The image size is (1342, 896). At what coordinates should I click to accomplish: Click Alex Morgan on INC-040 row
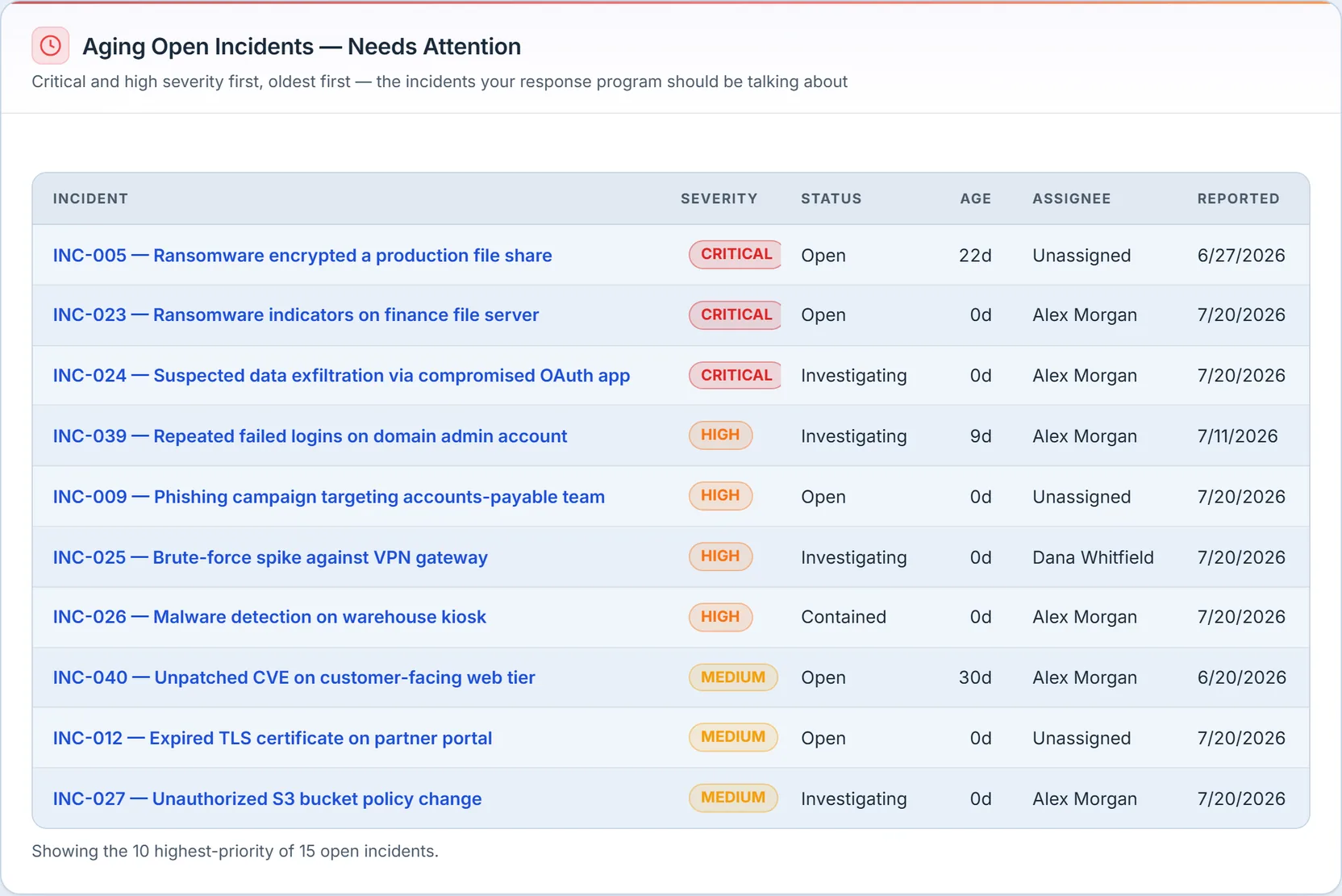pyautogui.click(x=1085, y=677)
